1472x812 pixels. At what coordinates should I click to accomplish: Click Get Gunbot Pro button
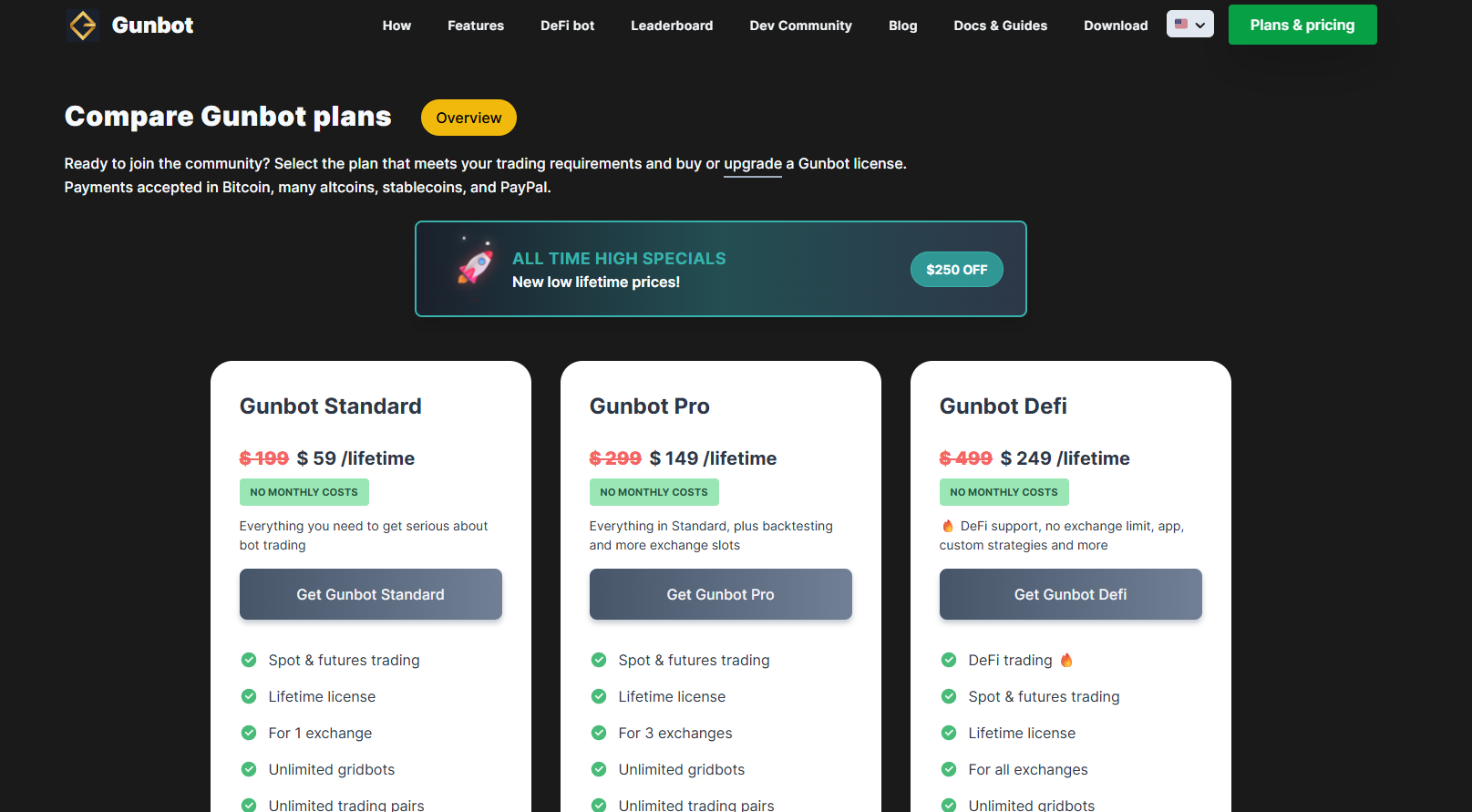tap(721, 594)
